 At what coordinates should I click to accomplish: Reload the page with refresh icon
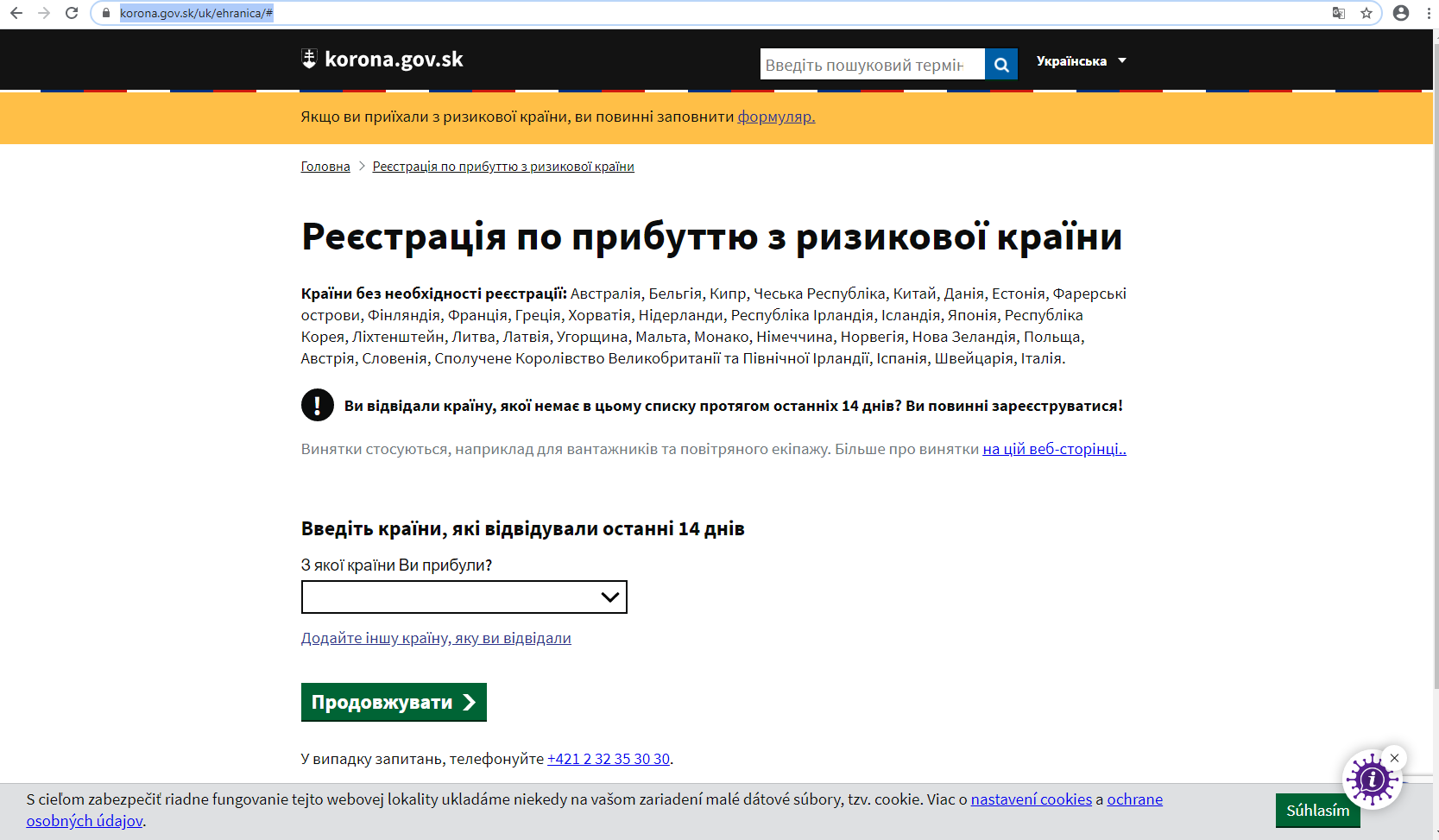pyautogui.click(x=72, y=13)
